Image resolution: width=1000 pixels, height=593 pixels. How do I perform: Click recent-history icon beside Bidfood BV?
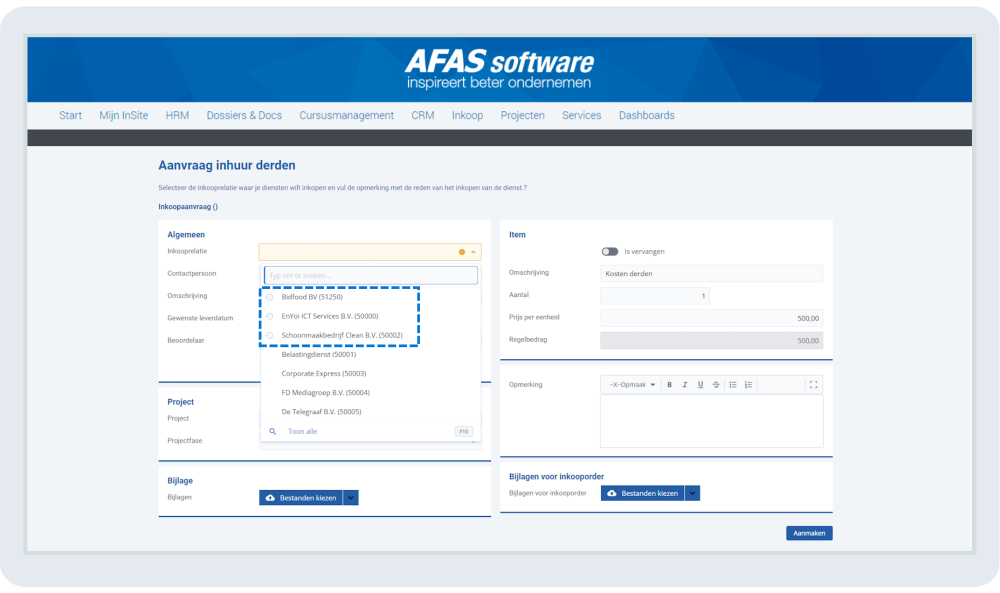pyautogui.click(x=270, y=297)
